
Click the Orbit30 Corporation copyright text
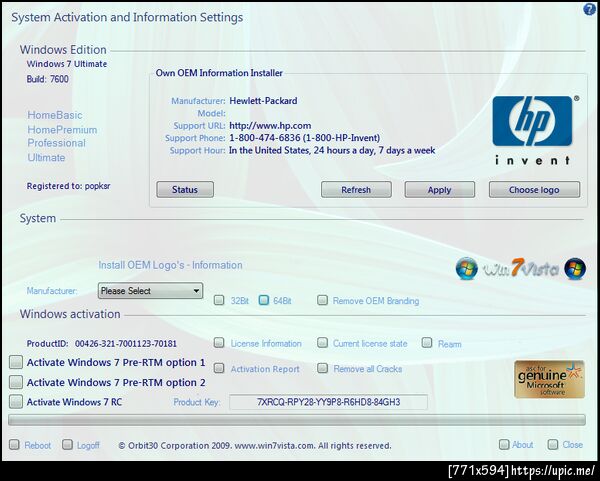[255, 446]
